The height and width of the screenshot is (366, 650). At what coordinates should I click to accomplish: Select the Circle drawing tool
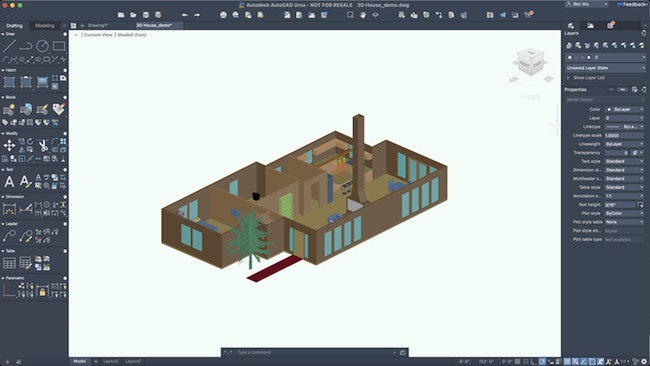coord(42,46)
